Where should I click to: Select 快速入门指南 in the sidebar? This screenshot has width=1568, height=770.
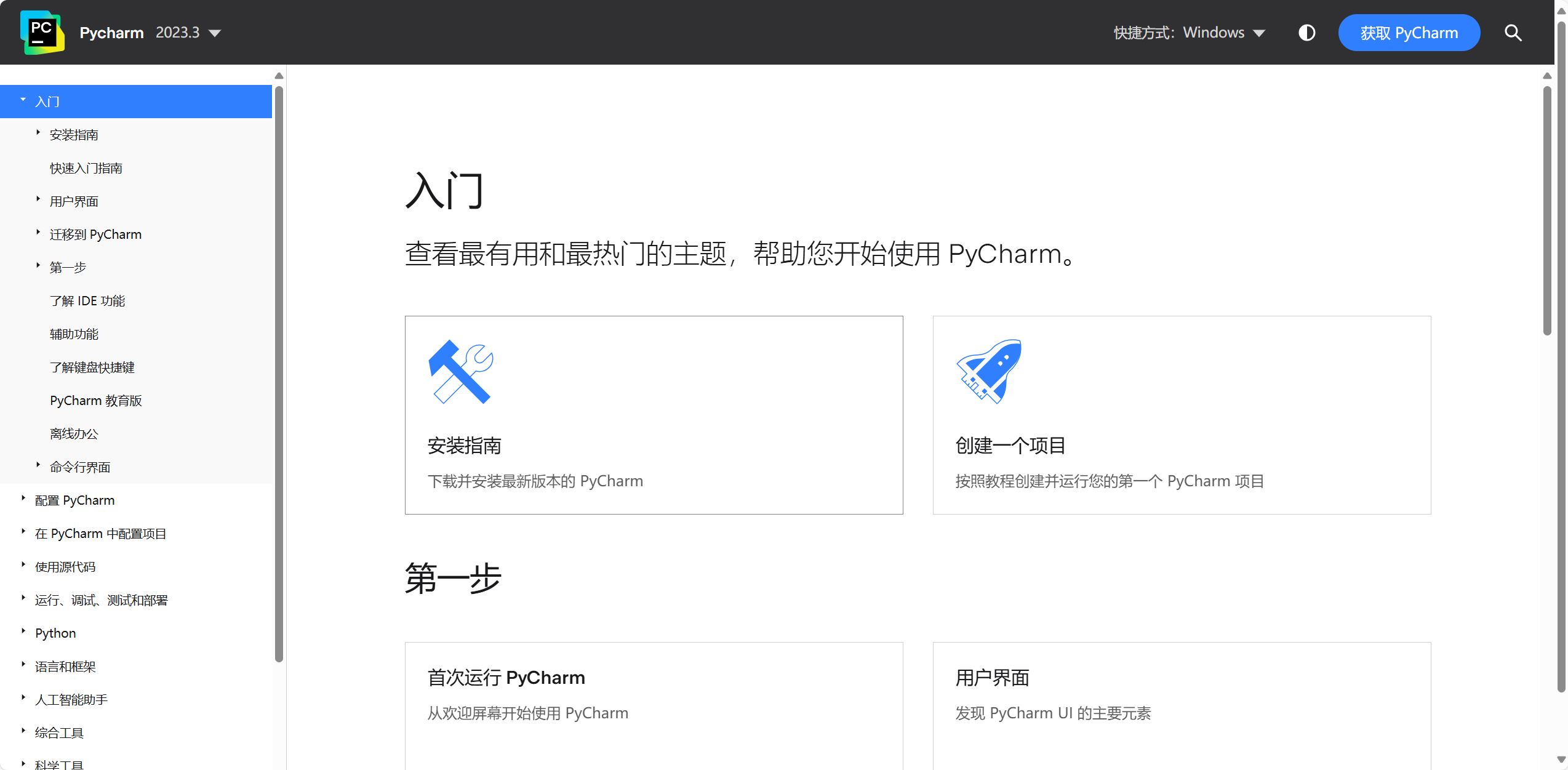click(86, 168)
